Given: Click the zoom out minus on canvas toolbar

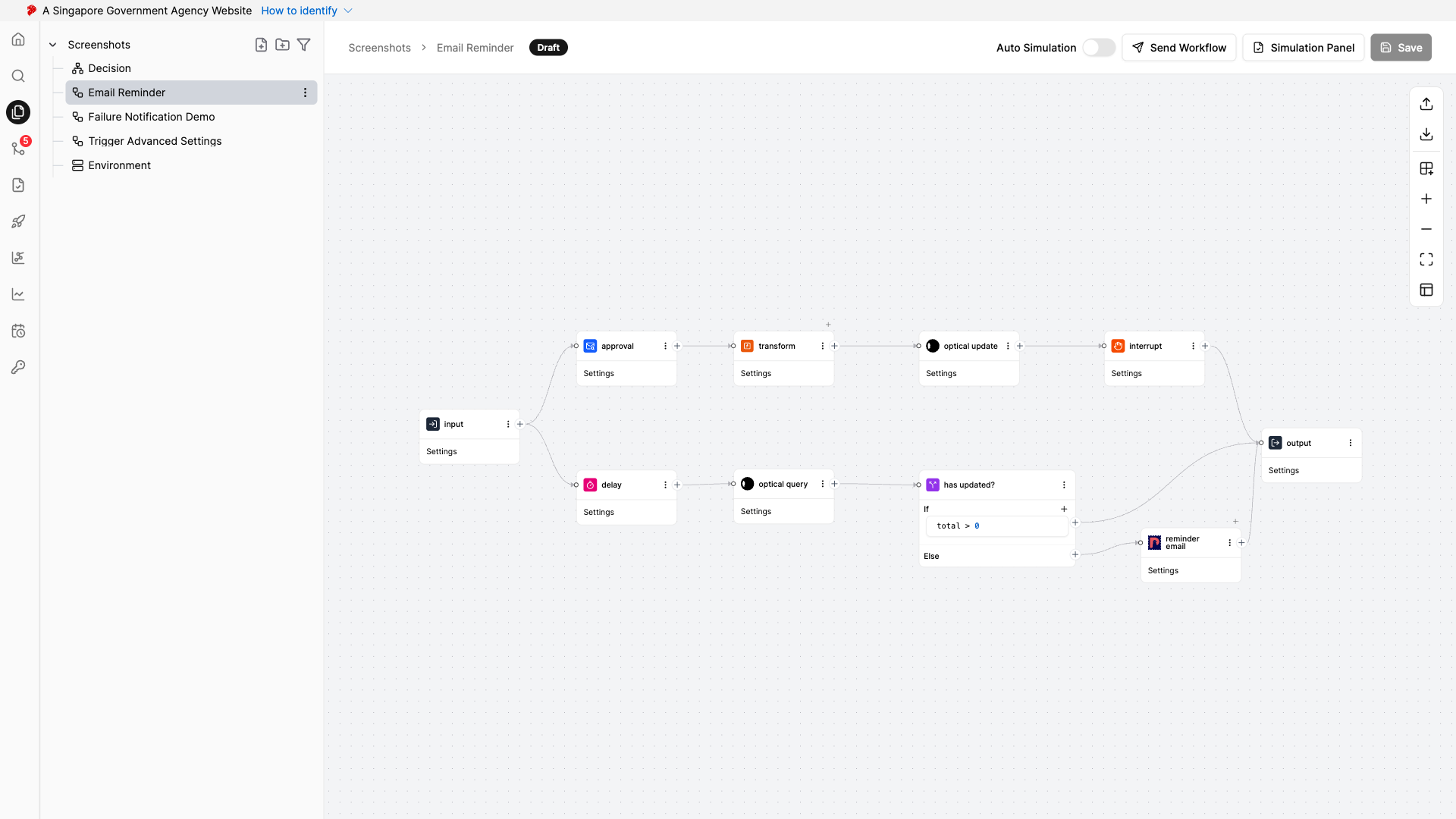Looking at the screenshot, I should point(1426,229).
